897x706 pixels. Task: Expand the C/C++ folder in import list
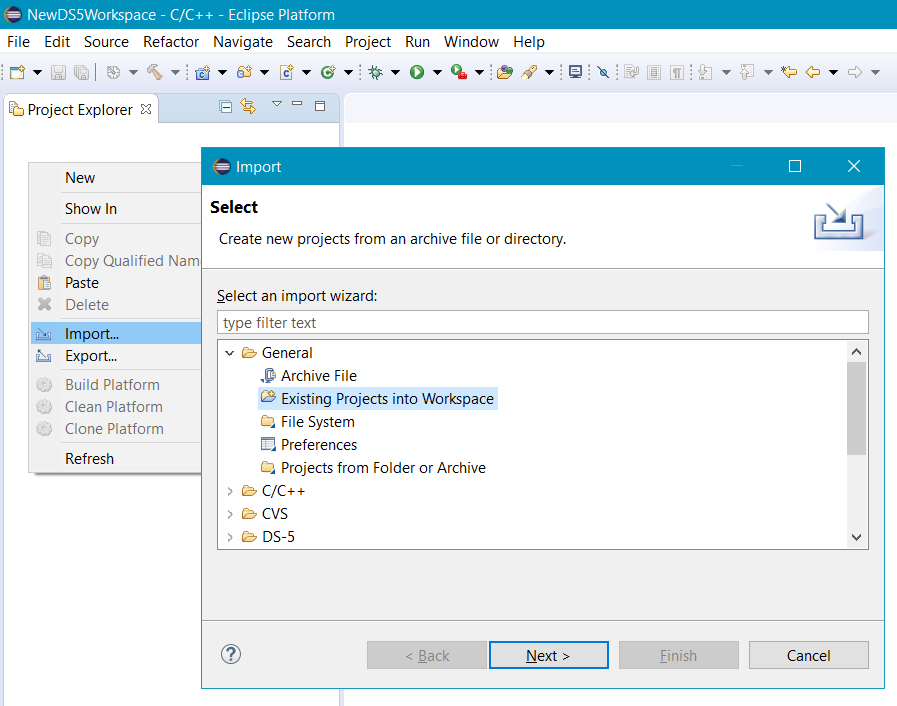(230, 491)
